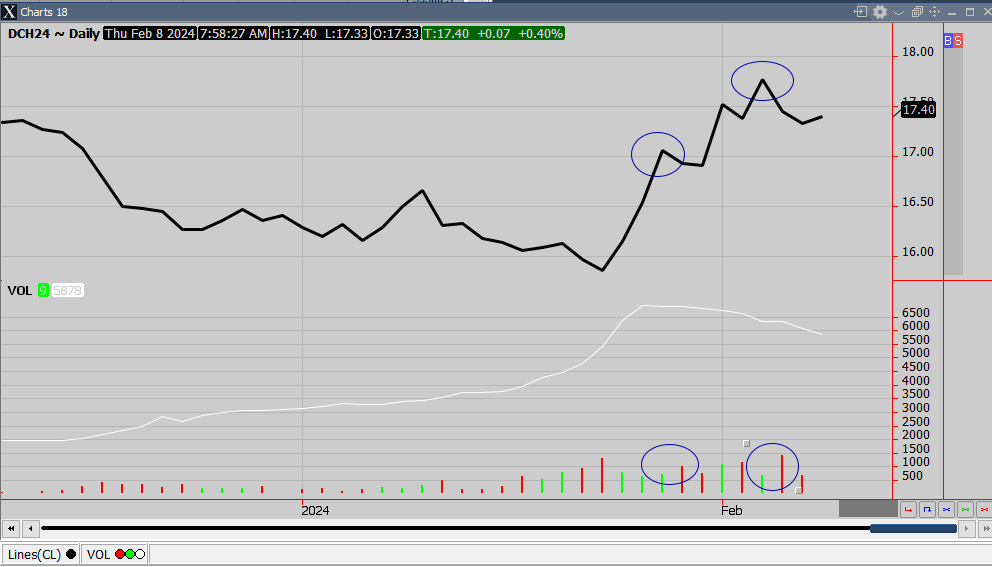The height and width of the screenshot is (567, 992).
Task: Select the Lines(CL) study tab
Action: coord(41,554)
